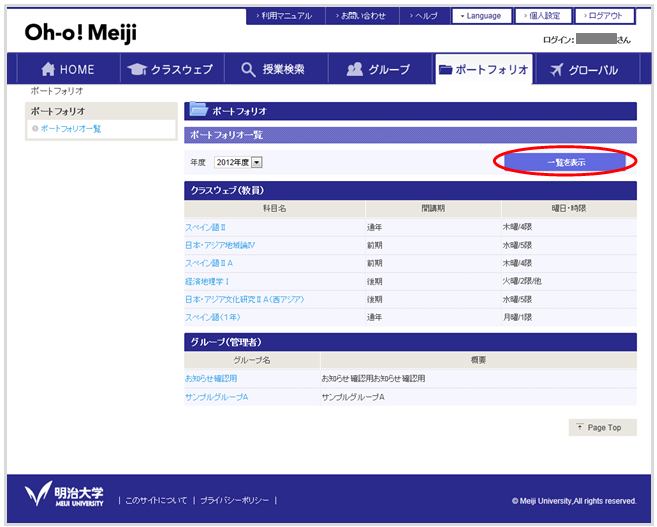This screenshot has height=527, width=657.
Task: Open the お問い合わせ menu item
Action: tap(362, 16)
